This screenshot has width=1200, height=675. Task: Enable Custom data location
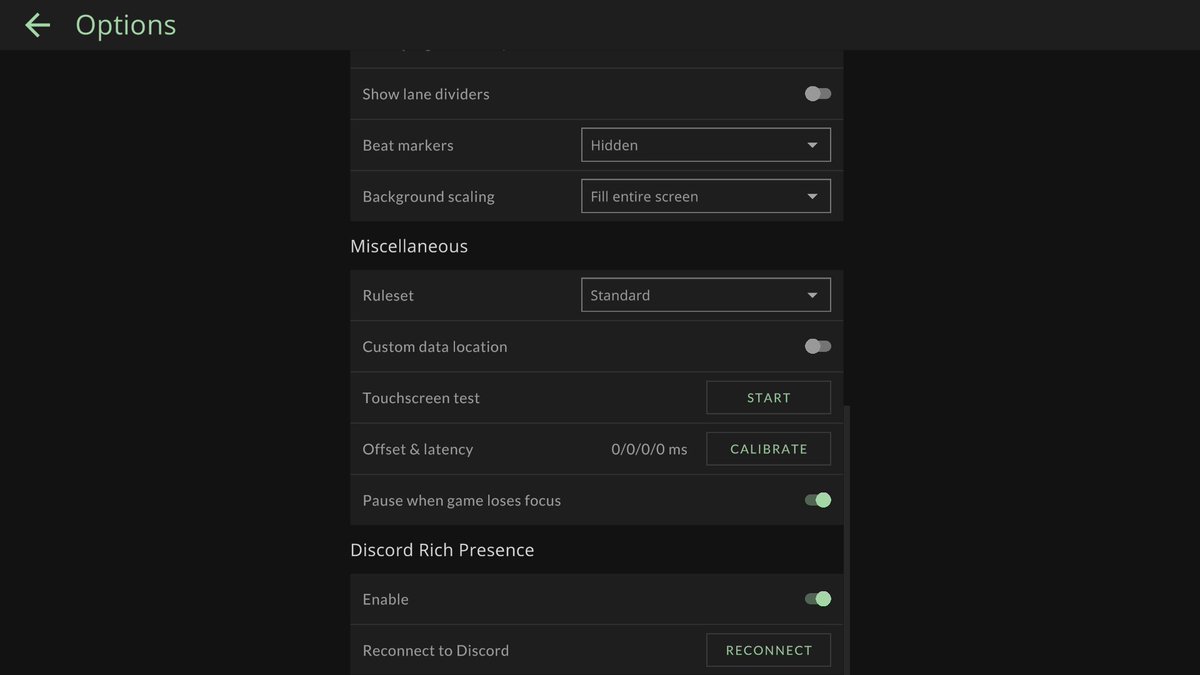[817, 345]
